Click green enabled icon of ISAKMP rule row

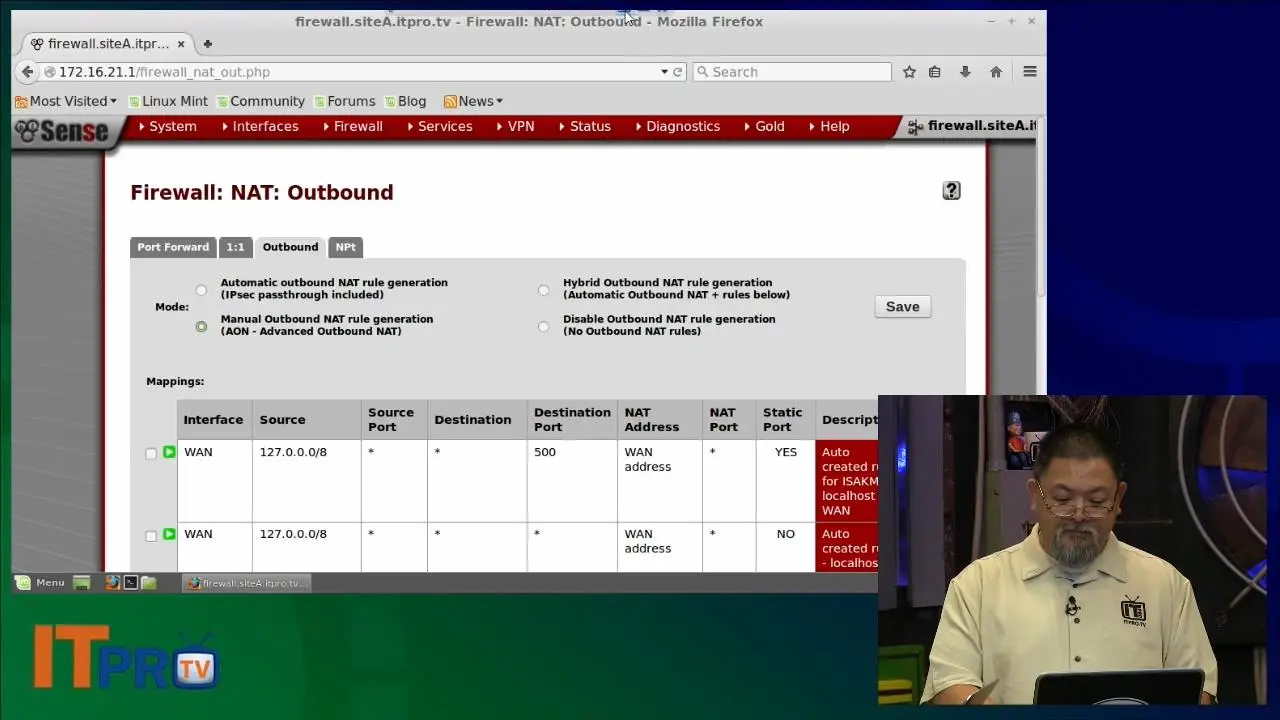point(169,452)
